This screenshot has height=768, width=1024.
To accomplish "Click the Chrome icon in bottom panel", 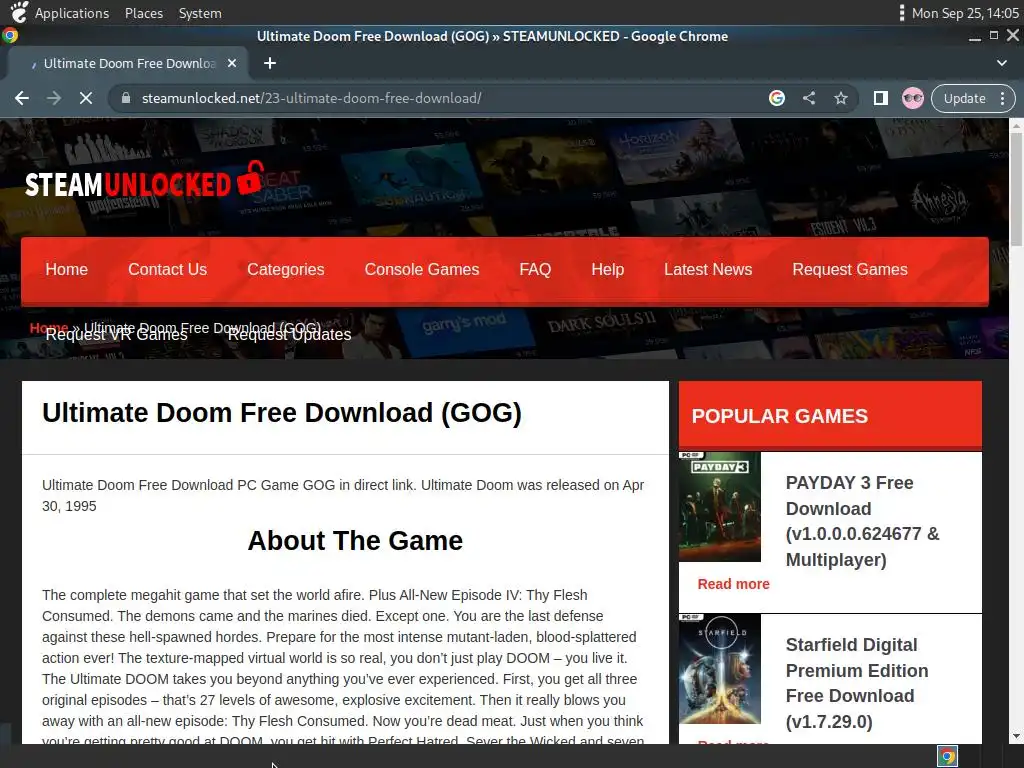I will tap(947, 756).
